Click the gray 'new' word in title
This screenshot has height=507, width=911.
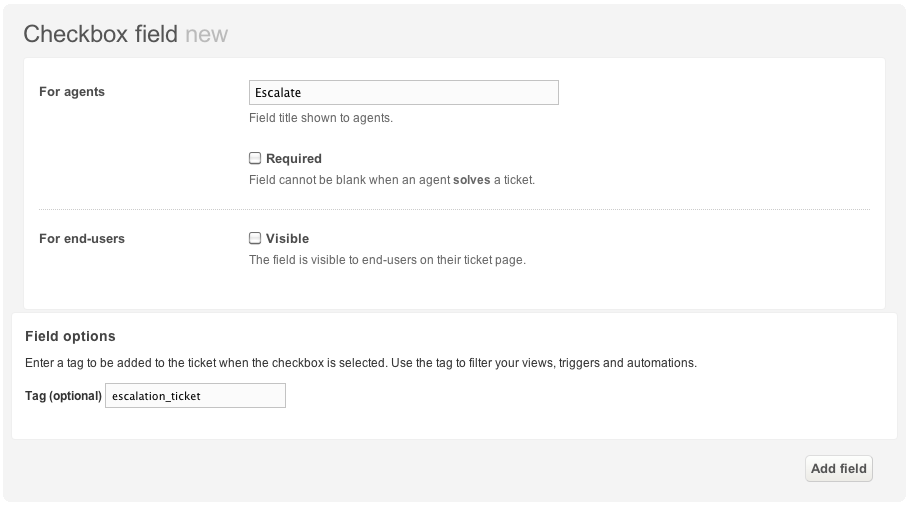[207, 35]
